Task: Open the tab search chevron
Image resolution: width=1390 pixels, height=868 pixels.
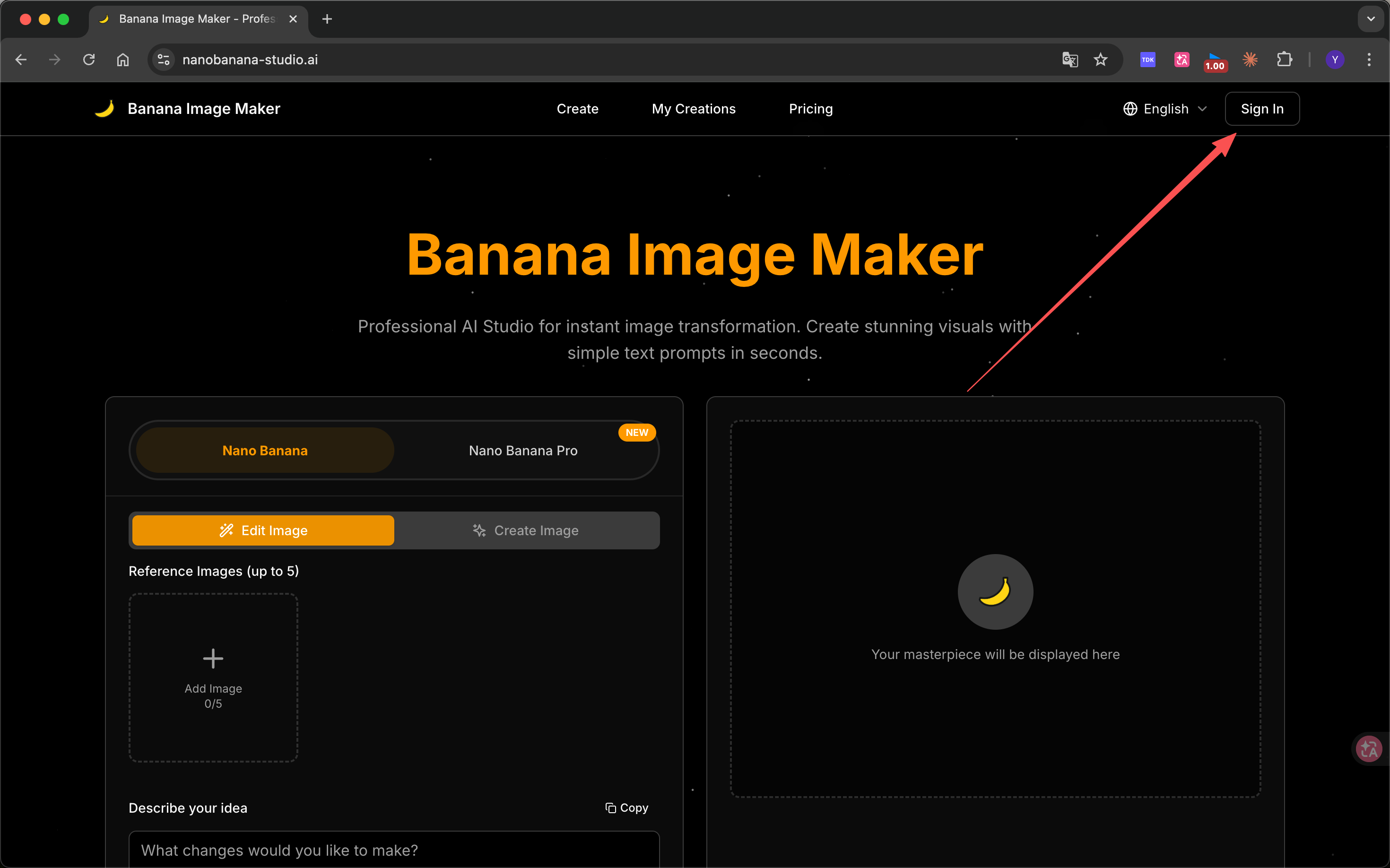Action: 1371,19
